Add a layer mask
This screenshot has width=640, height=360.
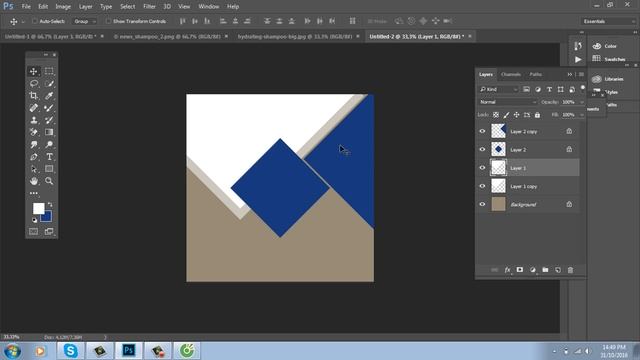pos(520,270)
